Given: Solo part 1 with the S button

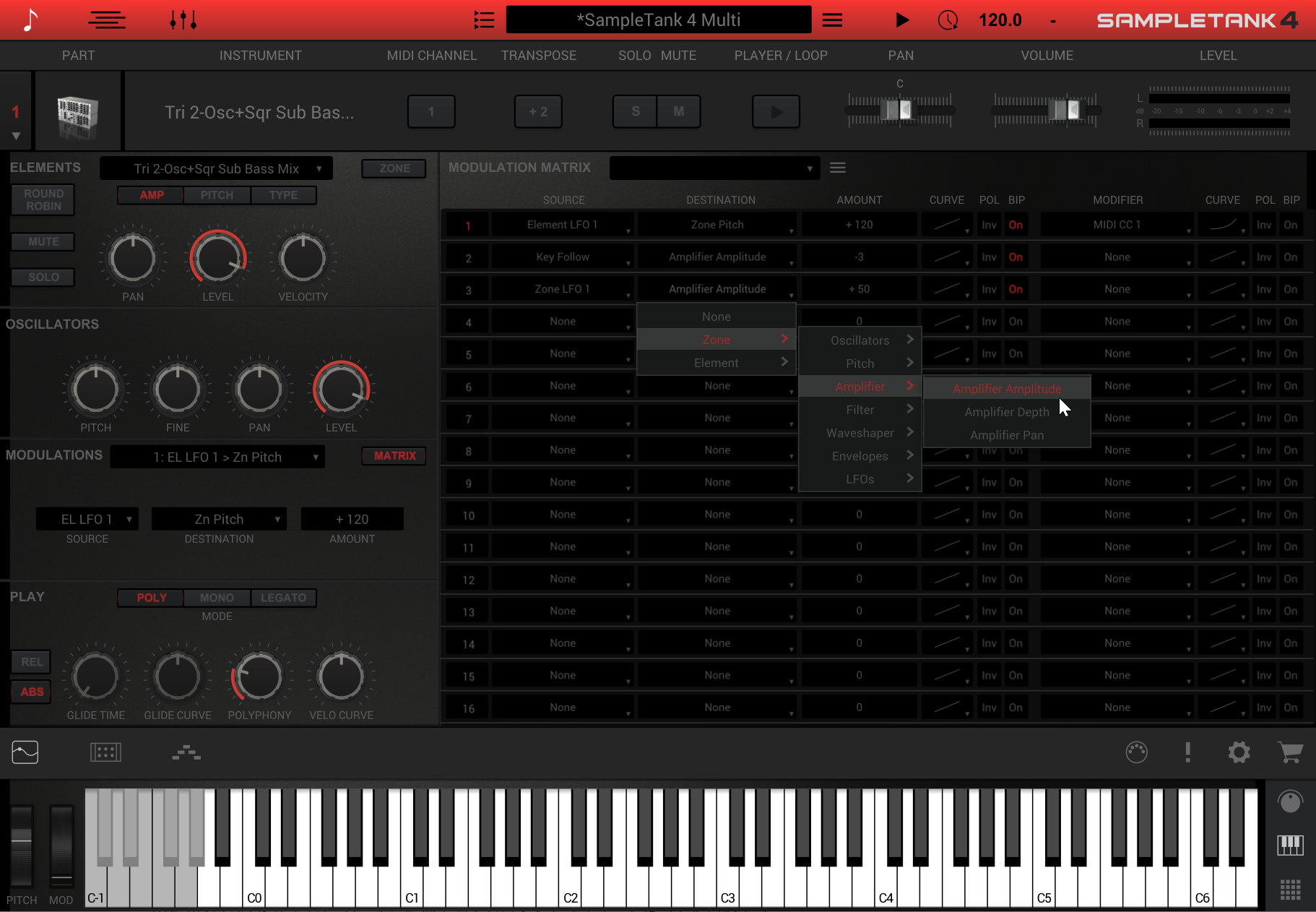Looking at the screenshot, I should [636, 112].
